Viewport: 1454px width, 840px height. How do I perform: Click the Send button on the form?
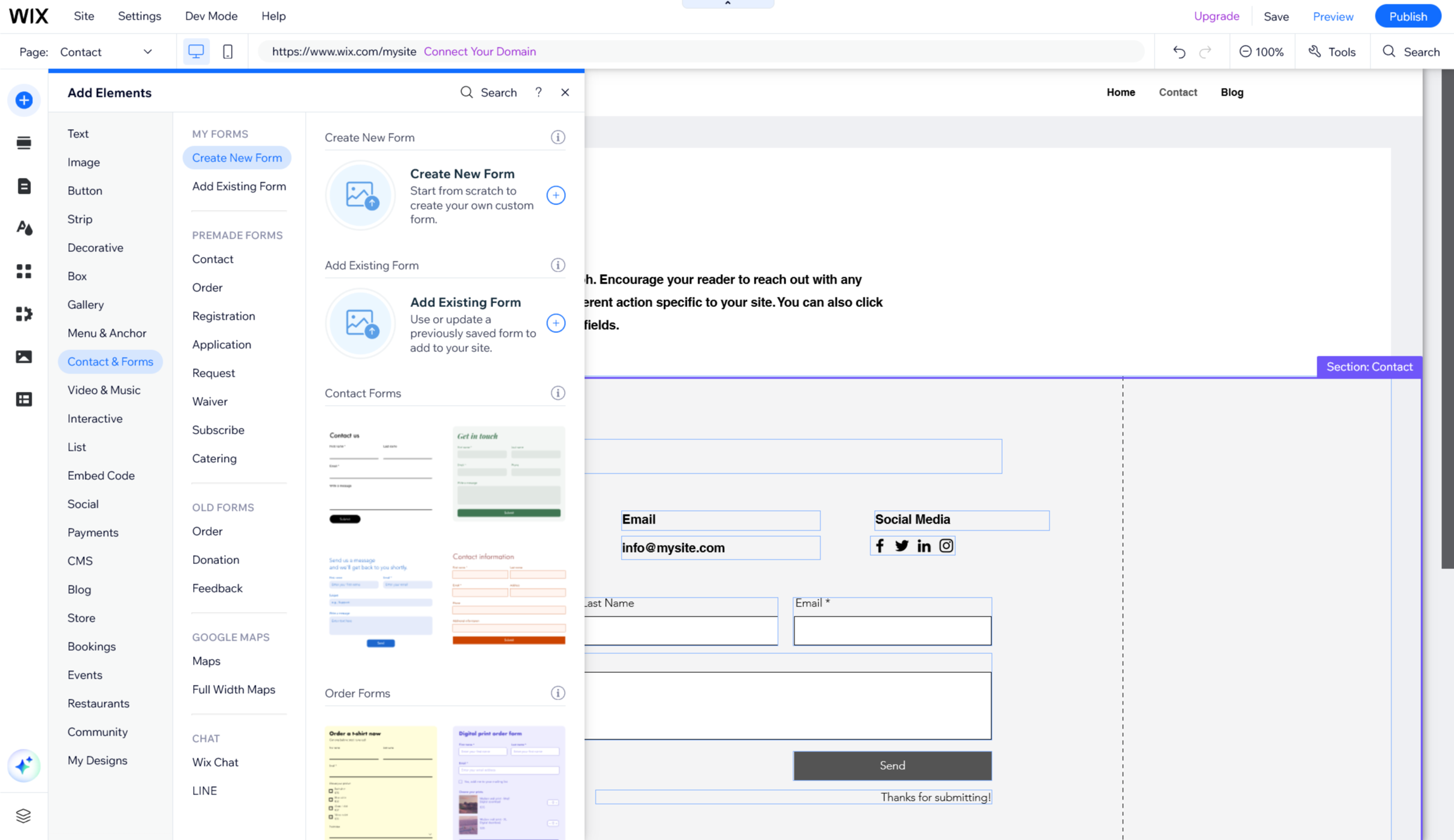pos(892,765)
